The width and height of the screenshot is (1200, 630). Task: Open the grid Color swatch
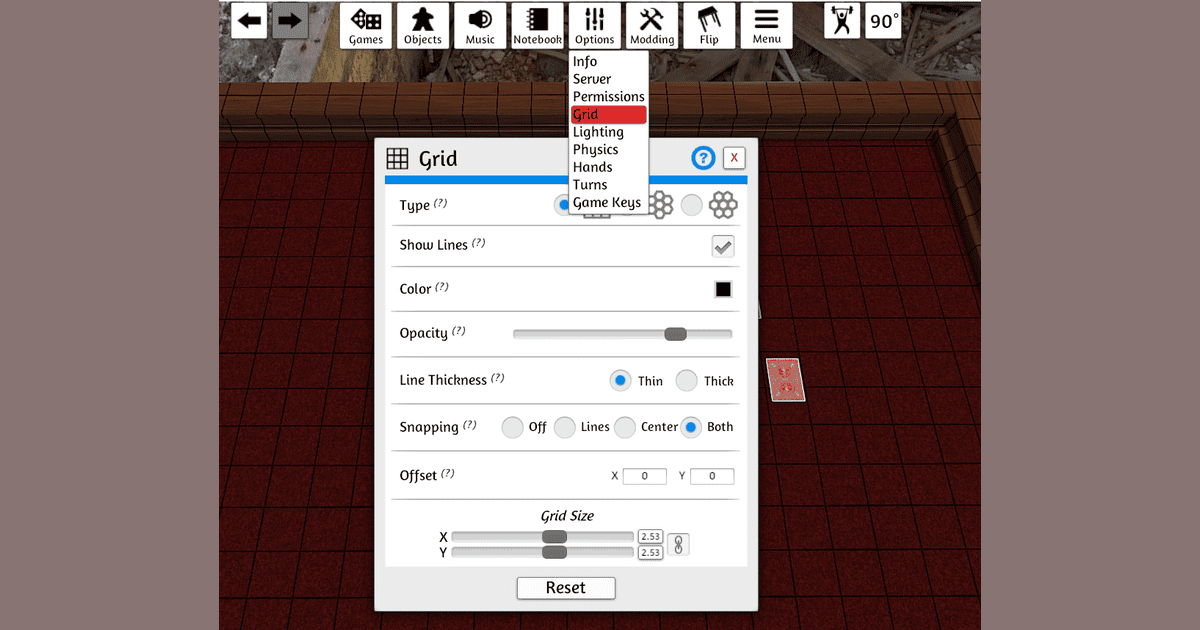click(x=722, y=289)
